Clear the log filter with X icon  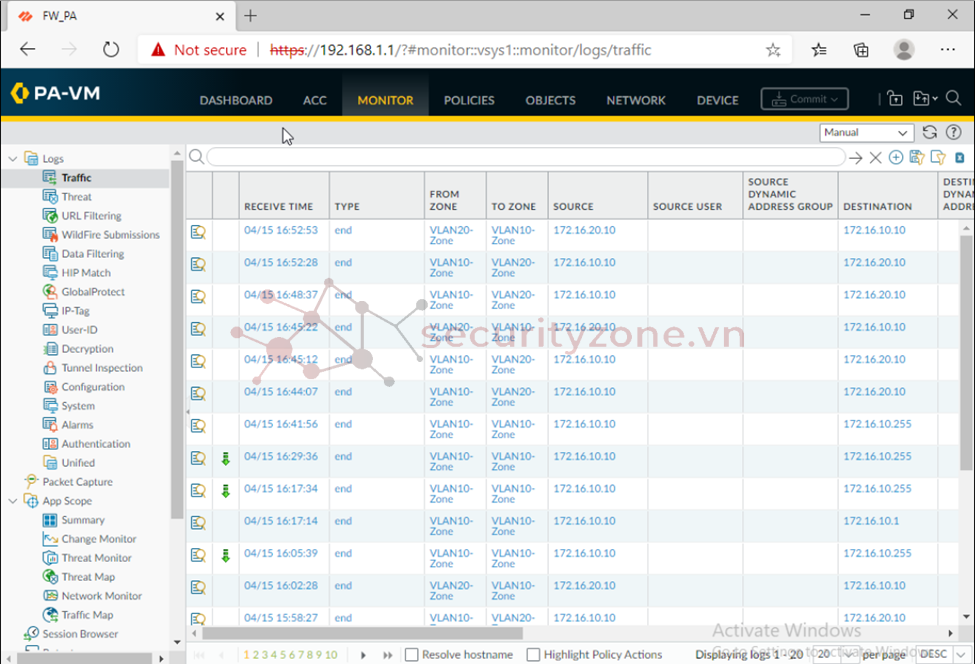(x=876, y=158)
